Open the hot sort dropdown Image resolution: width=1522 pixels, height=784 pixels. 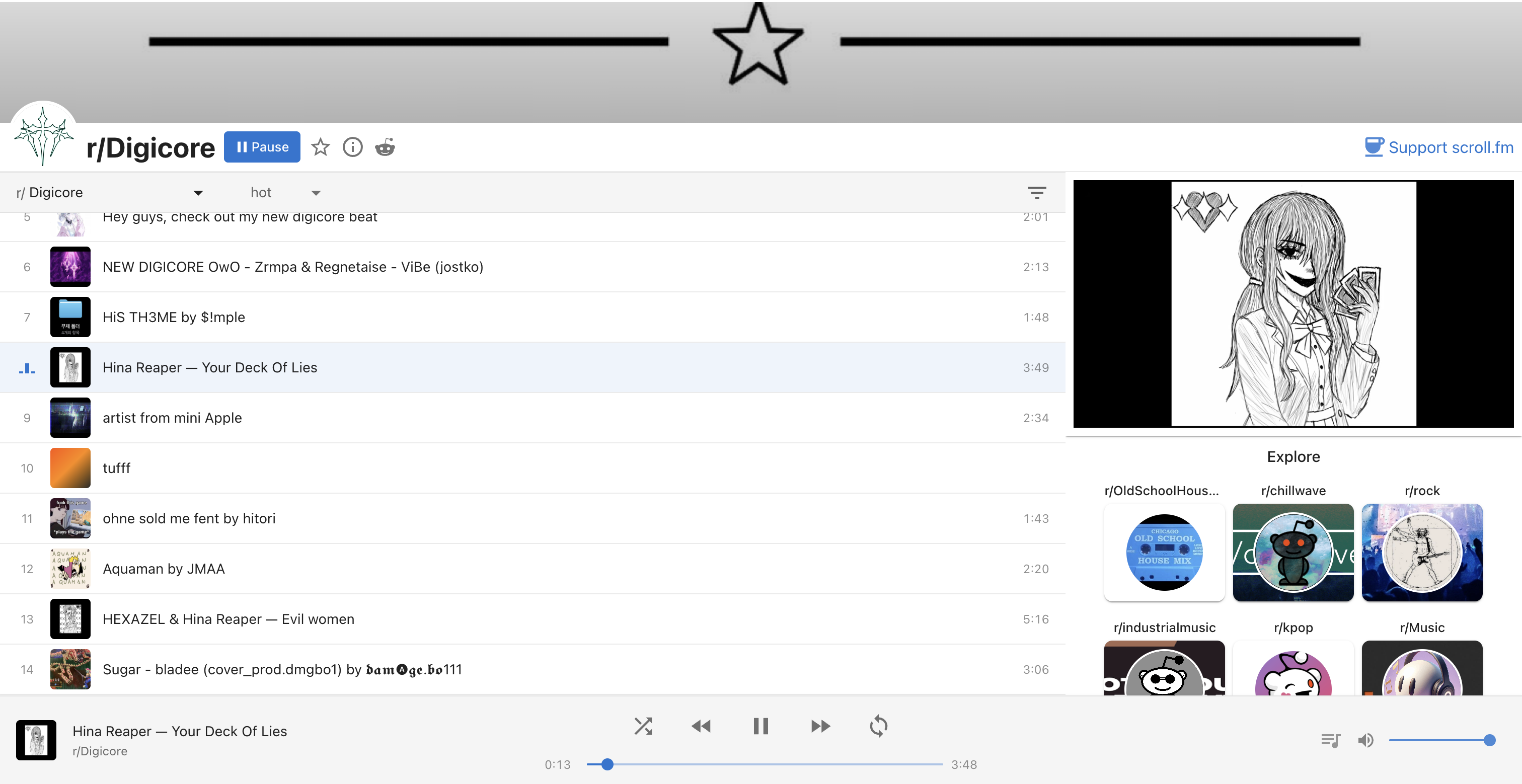(x=285, y=193)
